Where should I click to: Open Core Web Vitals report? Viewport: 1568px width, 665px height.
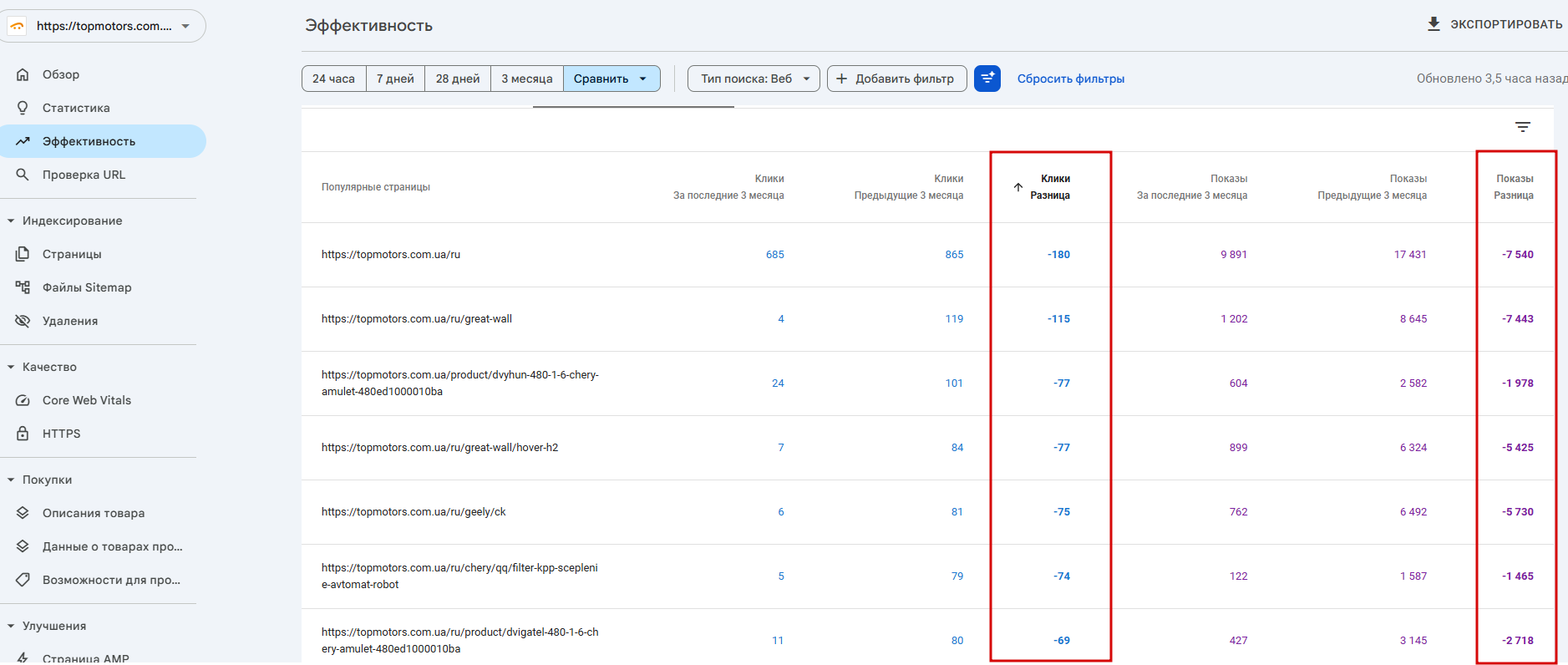(x=87, y=400)
